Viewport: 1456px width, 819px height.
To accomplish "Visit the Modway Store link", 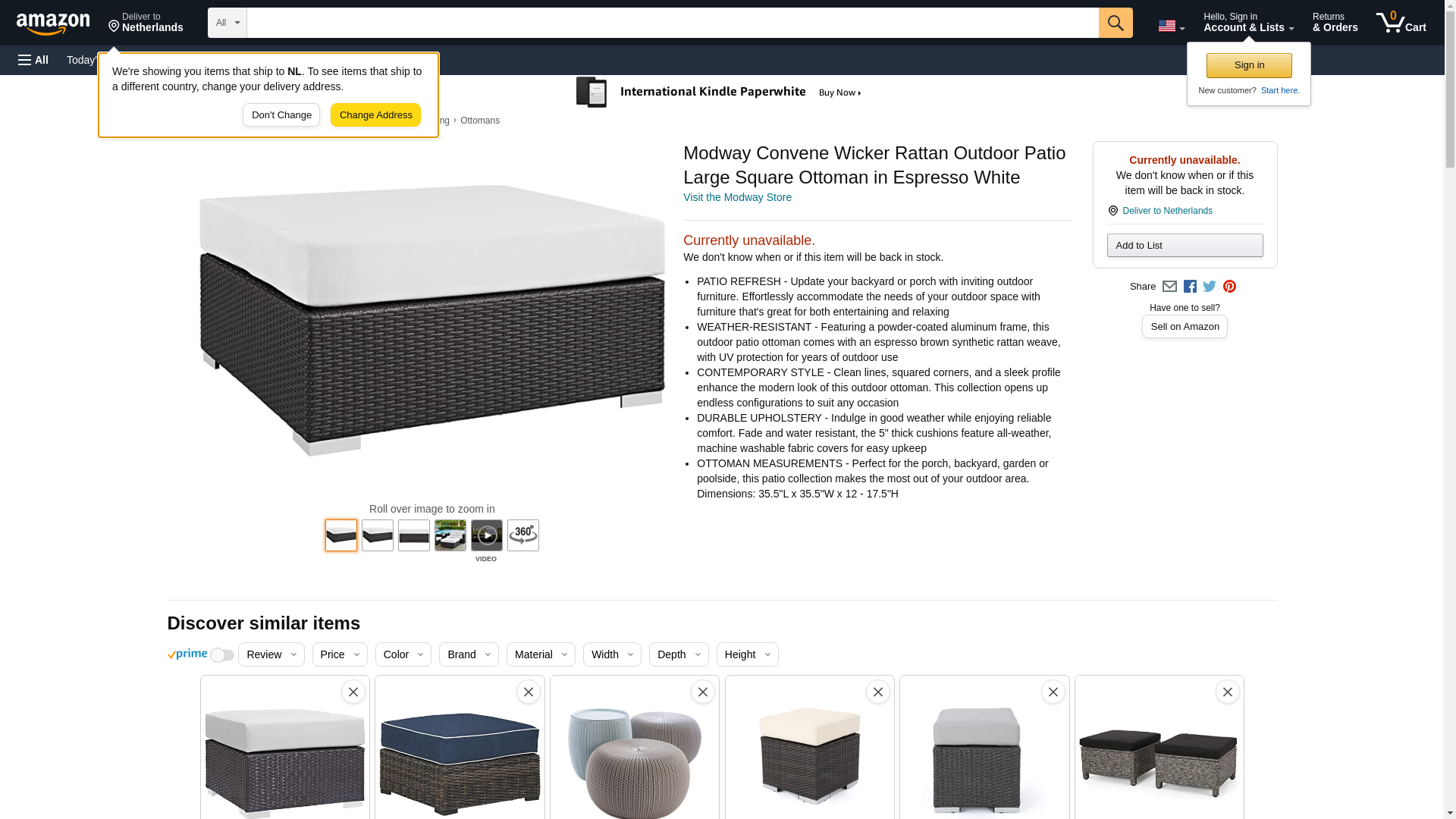I will pos(737,197).
